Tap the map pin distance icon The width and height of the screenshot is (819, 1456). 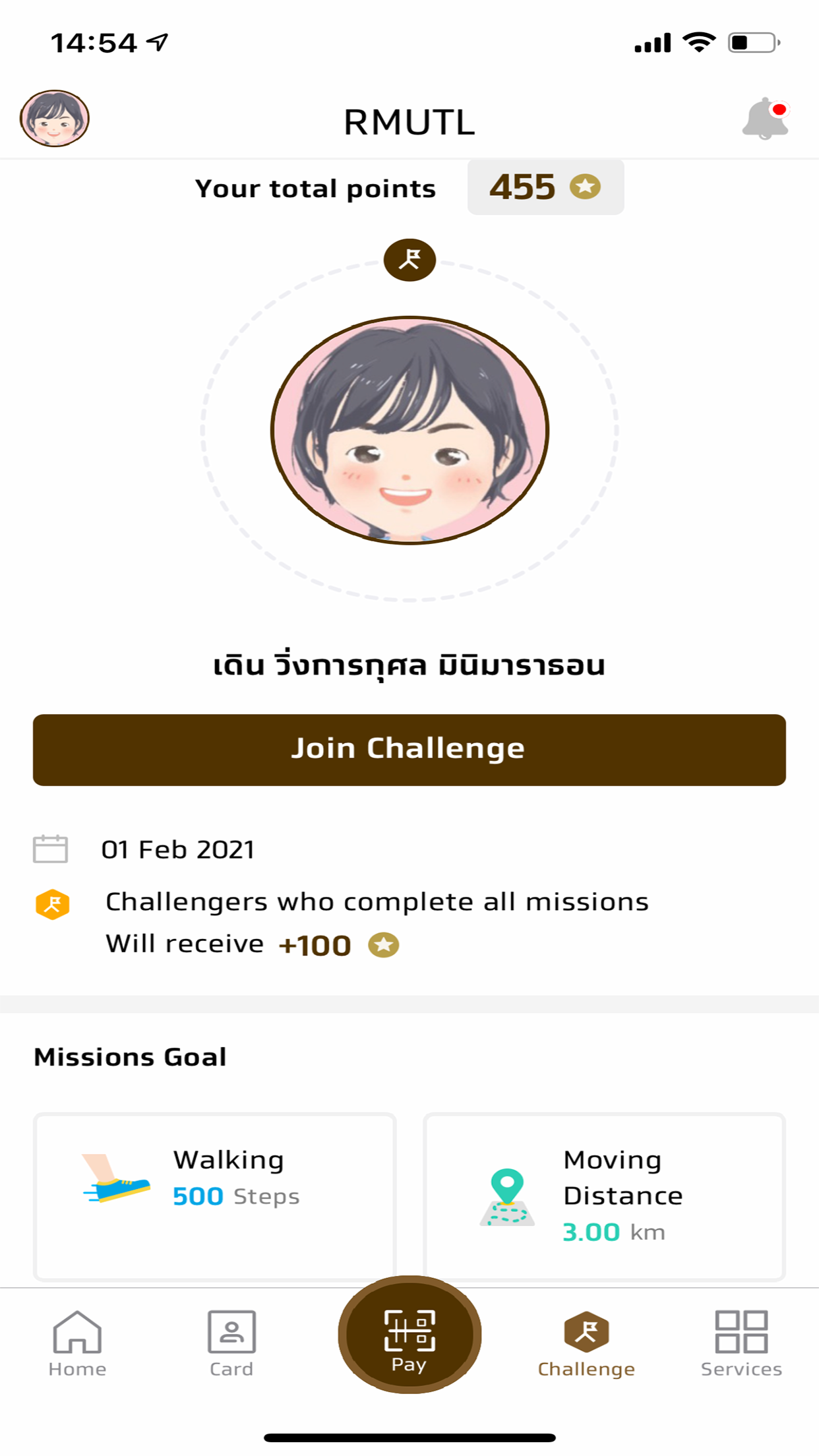point(506,1197)
